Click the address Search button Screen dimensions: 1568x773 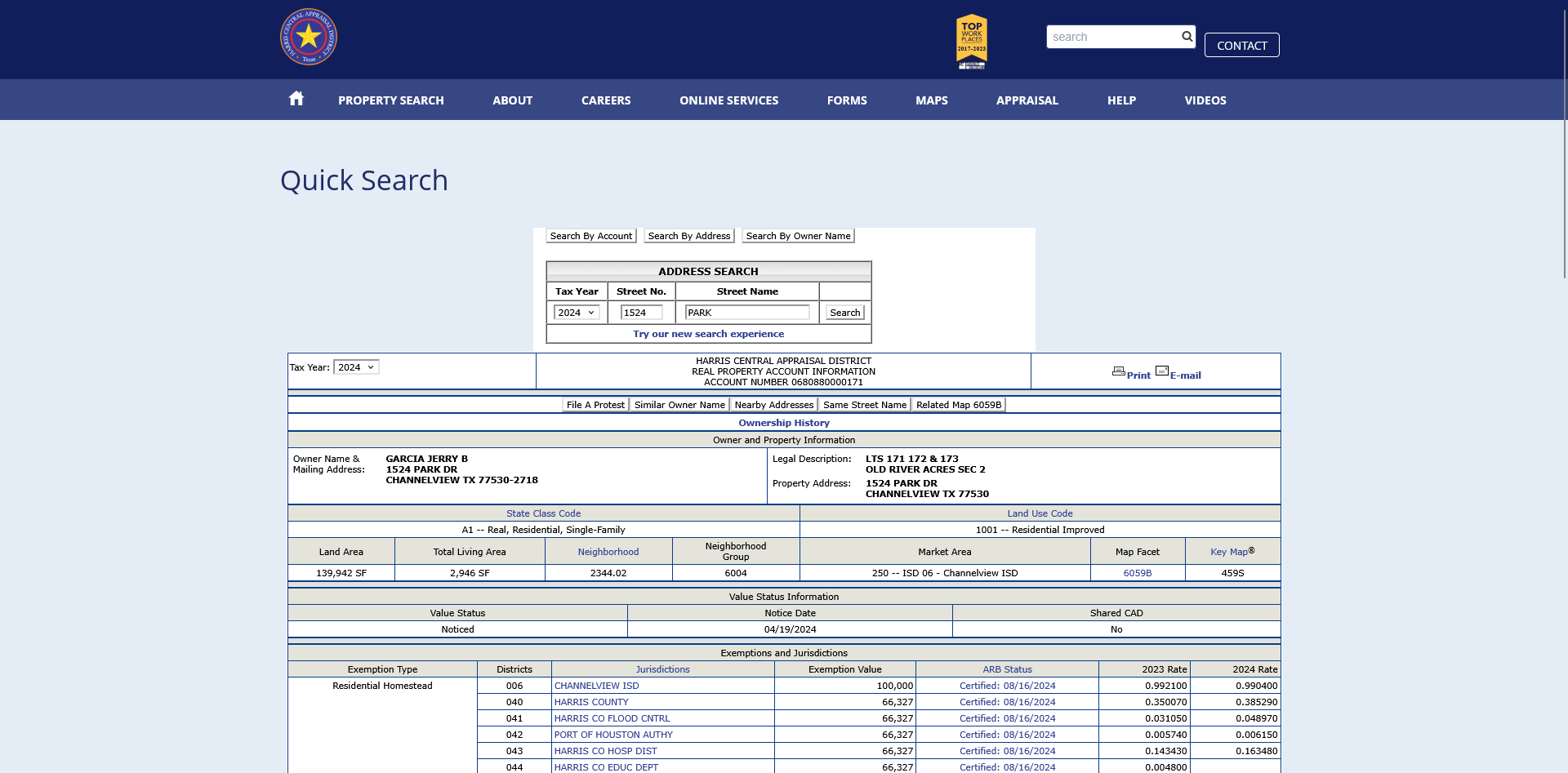tap(844, 313)
